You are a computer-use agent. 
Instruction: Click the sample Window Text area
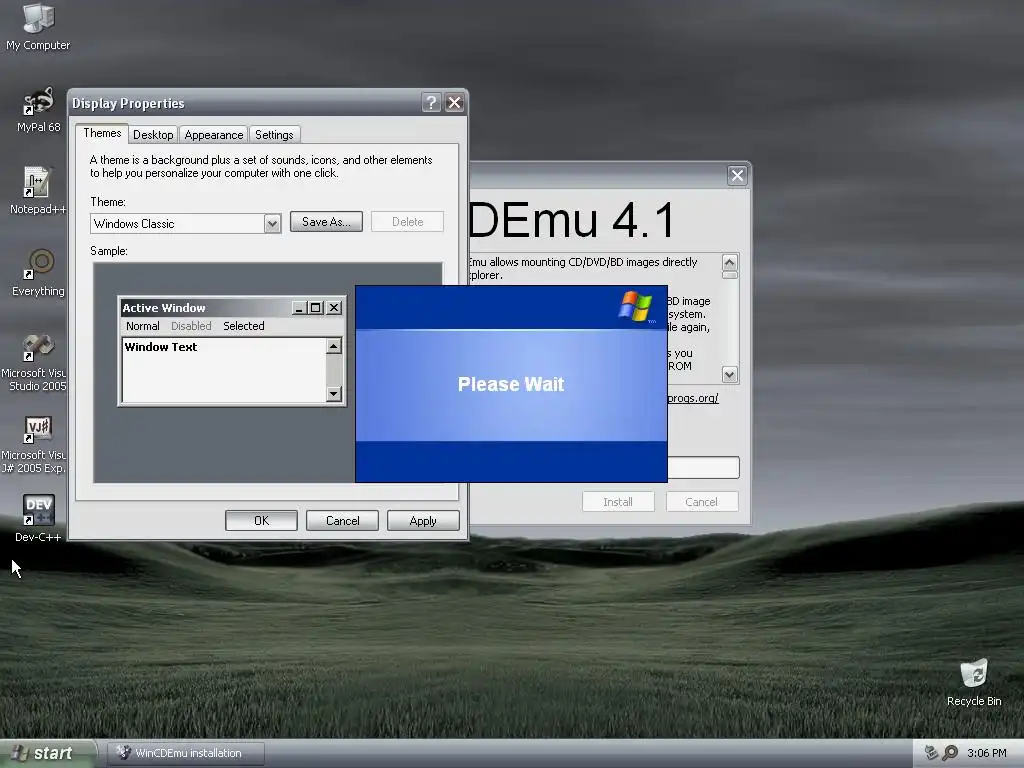point(223,370)
